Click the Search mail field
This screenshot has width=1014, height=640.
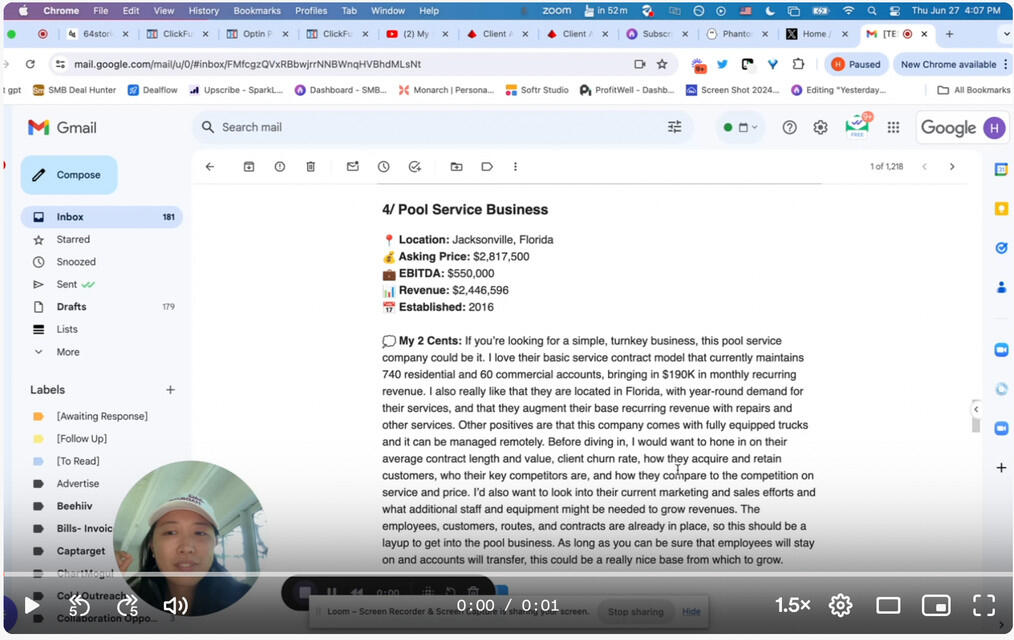pos(430,127)
